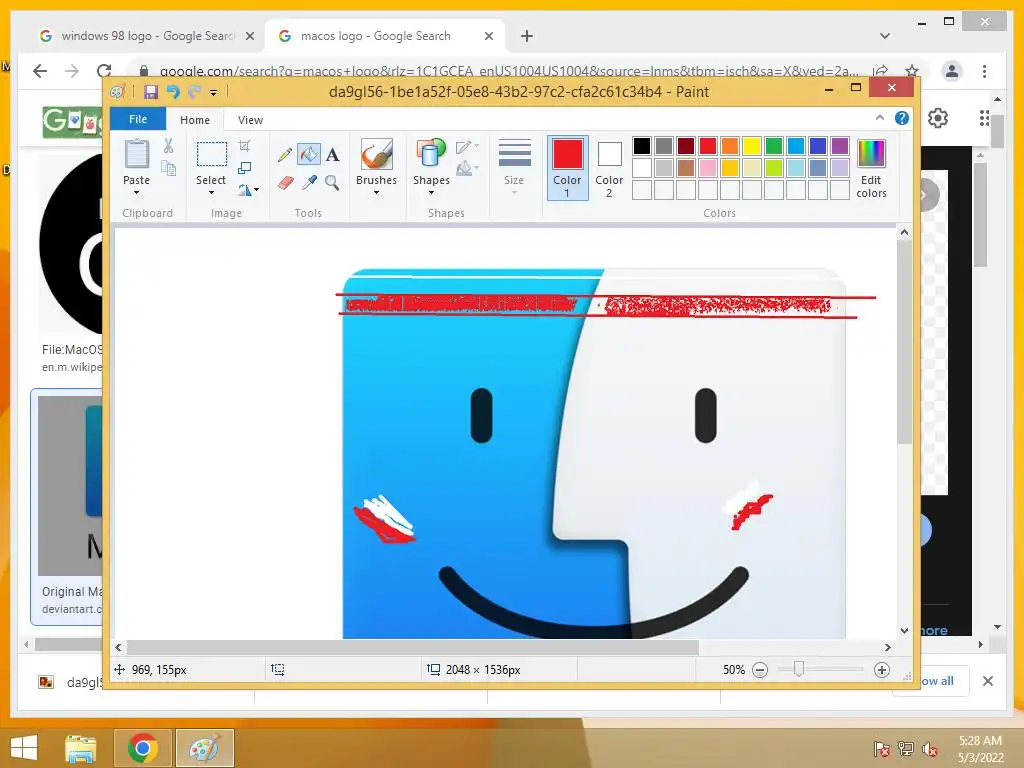Activate Color 1 selector
Screen dimensions: 1024x768
[x=568, y=168]
